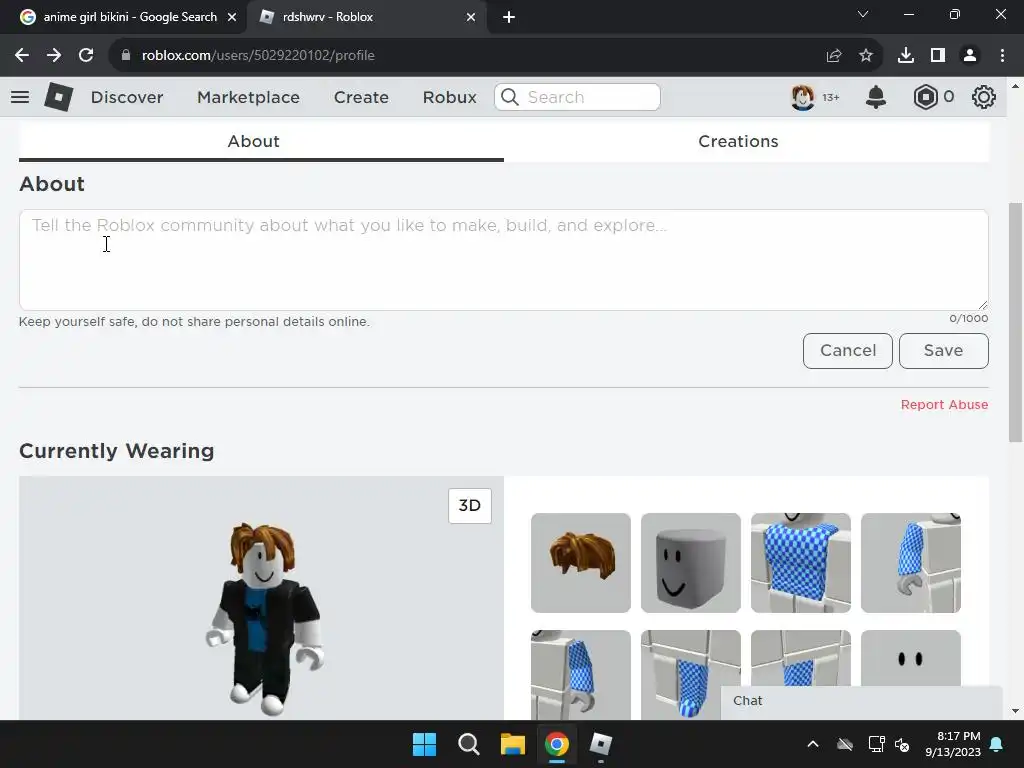Open the tab search dropdown arrow
The image size is (1024, 768).
click(863, 14)
